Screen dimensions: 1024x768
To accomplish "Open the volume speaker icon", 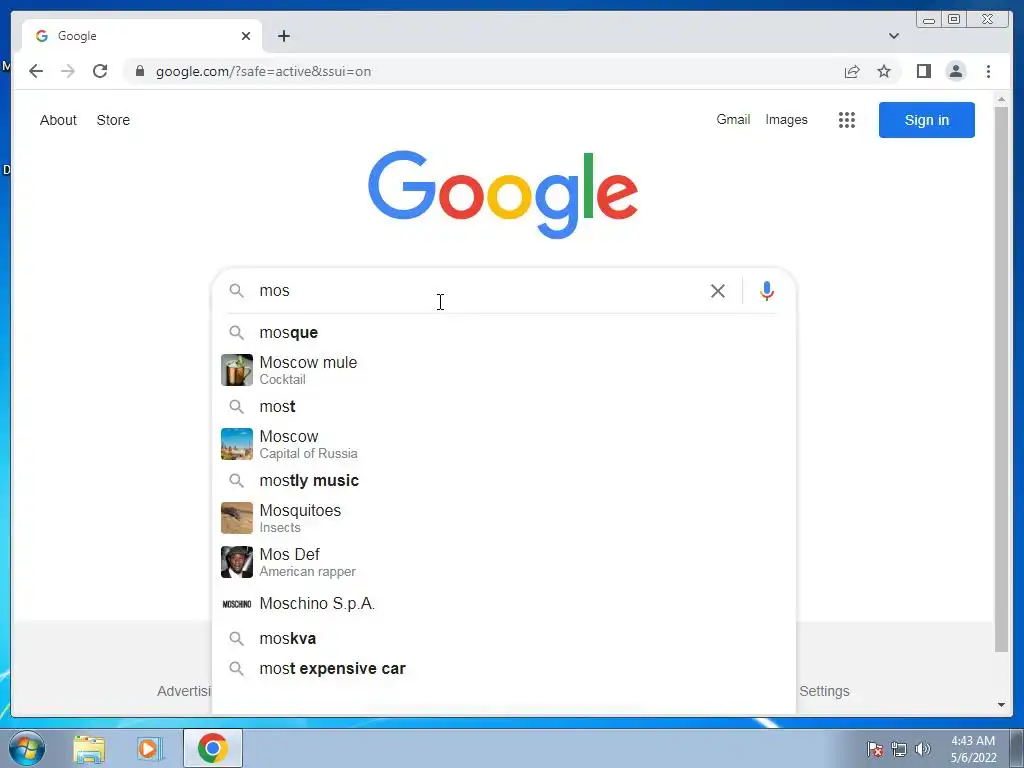I will 922,749.
